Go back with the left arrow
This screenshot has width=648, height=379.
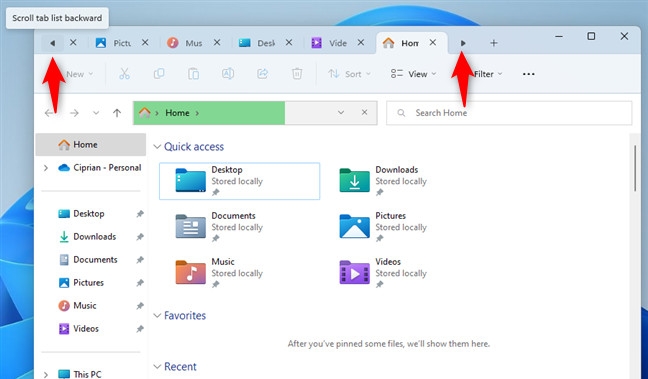click(x=49, y=113)
